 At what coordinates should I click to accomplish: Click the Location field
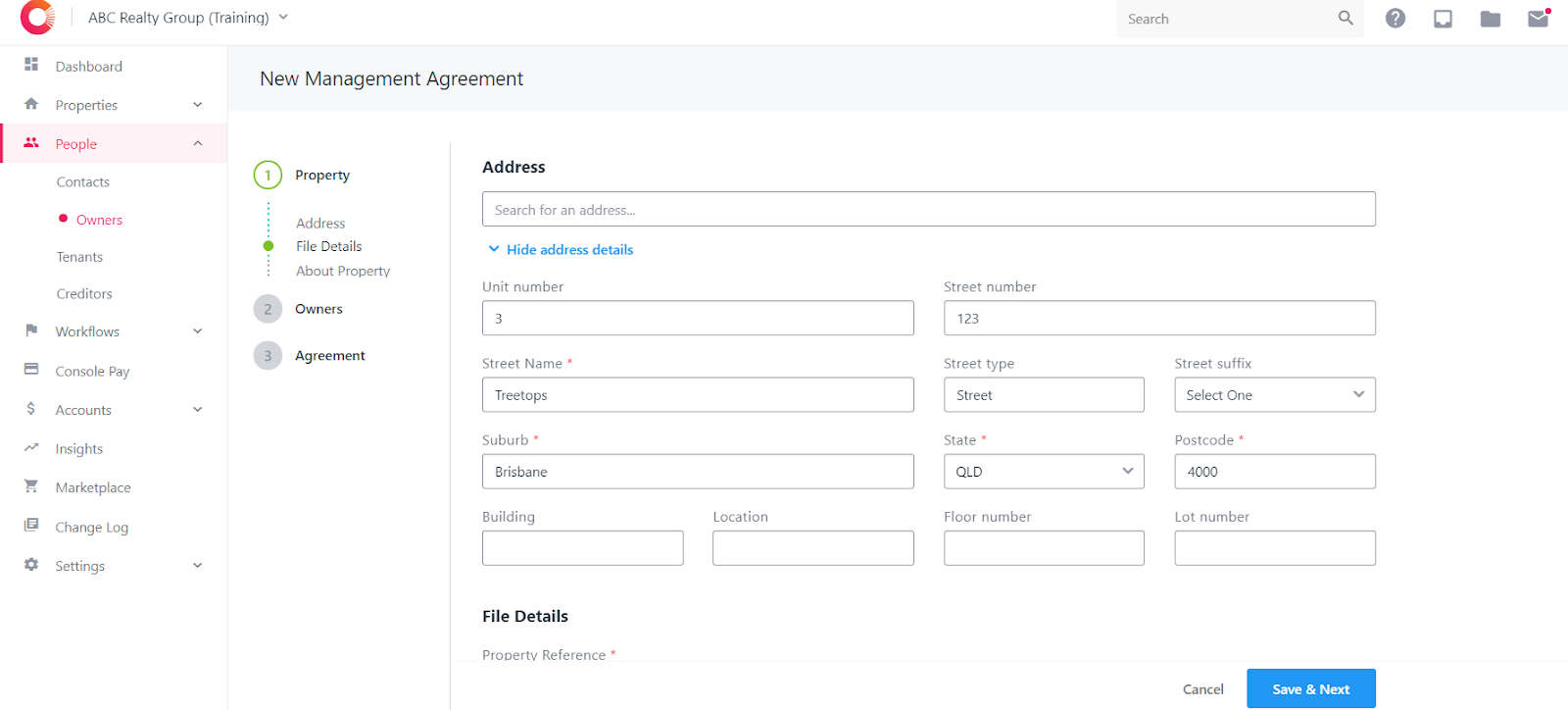[813, 548]
